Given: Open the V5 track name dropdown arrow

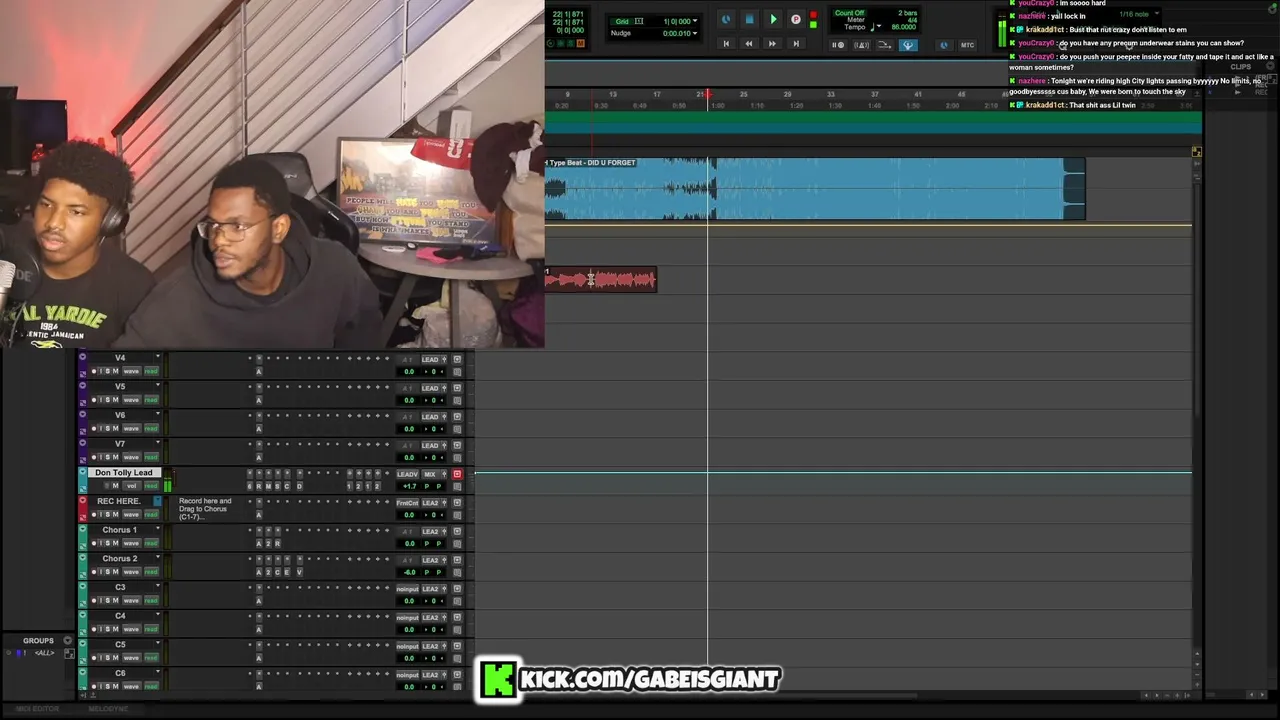Looking at the screenshot, I should pyautogui.click(x=157, y=386).
